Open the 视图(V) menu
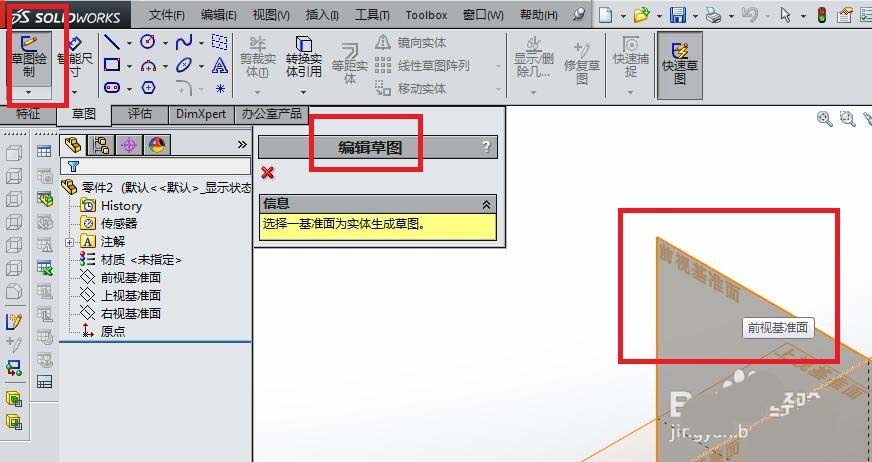 (271, 15)
